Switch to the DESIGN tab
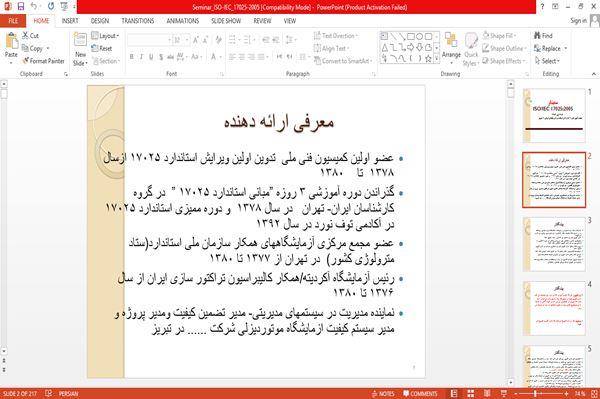The image size is (600, 399). pos(100,21)
